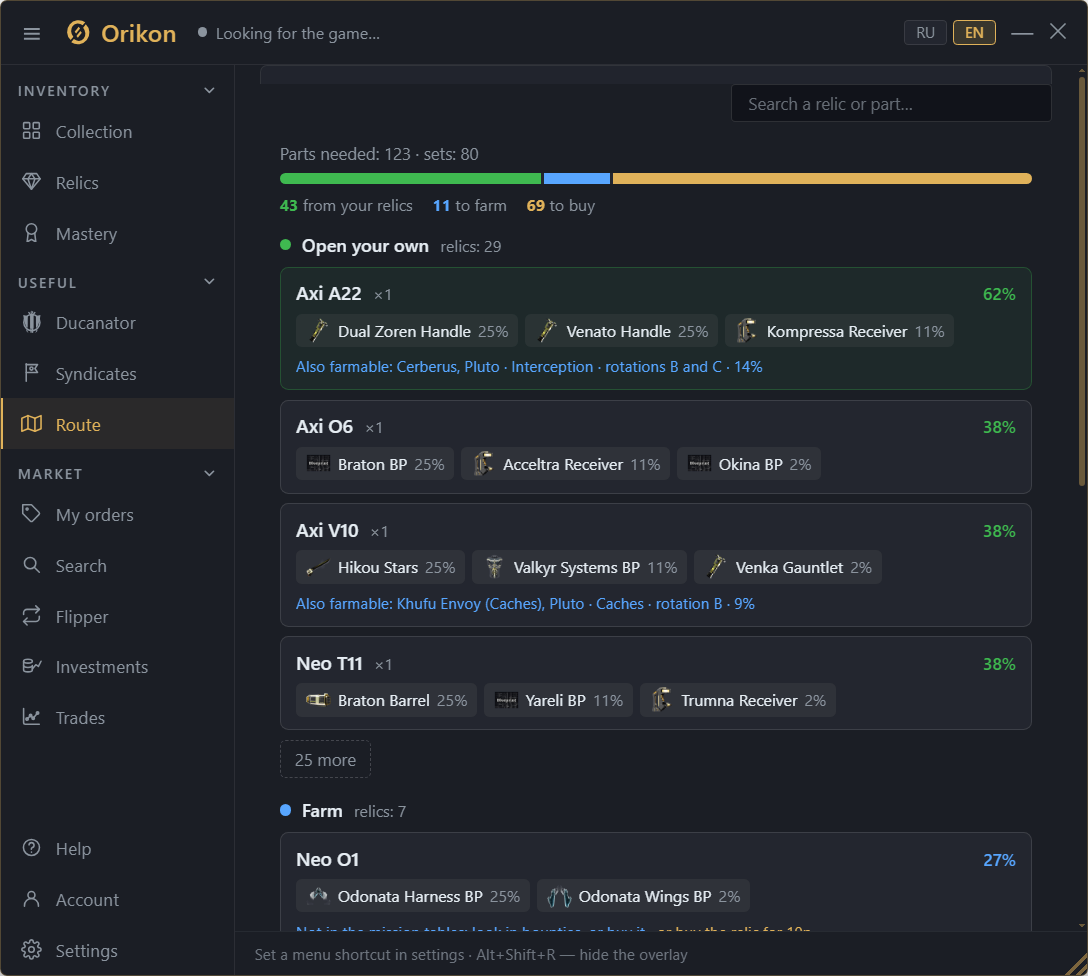Open Flipper via its arrows icon

tap(31, 615)
